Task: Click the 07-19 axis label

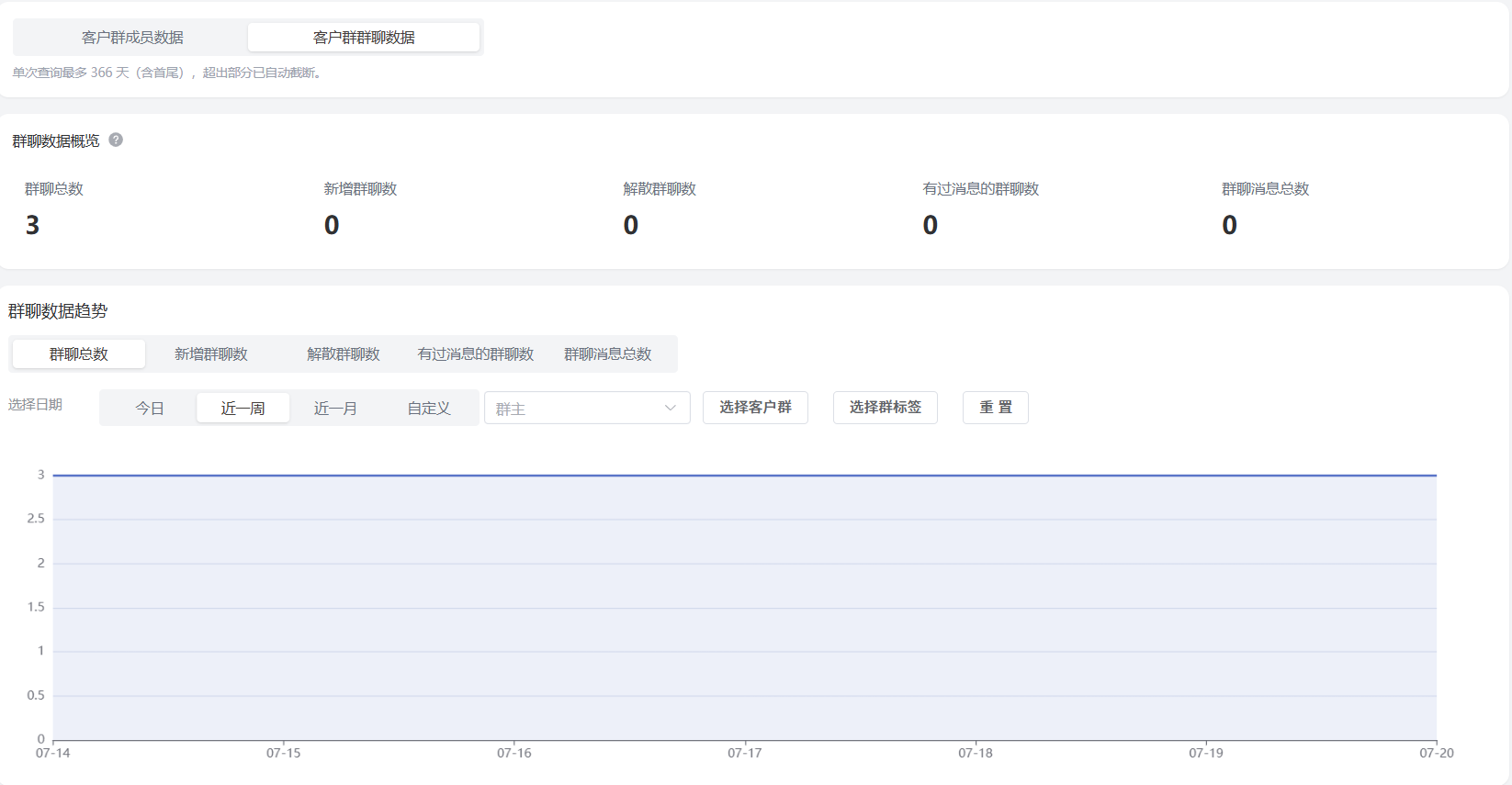Action: click(1206, 753)
